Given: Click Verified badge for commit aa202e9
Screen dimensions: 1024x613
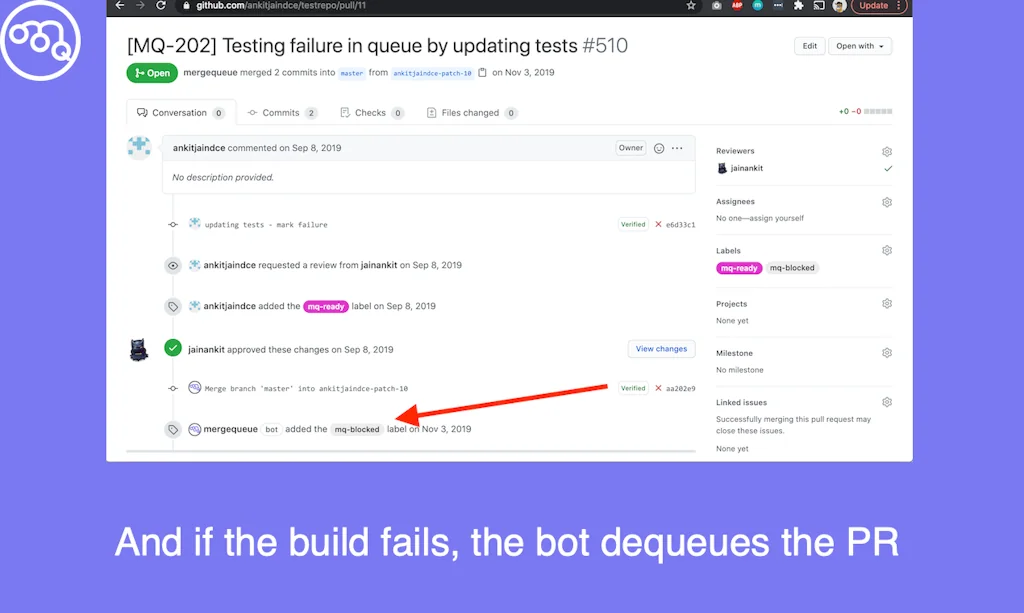Looking at the screenshot, I should [633, 388].
